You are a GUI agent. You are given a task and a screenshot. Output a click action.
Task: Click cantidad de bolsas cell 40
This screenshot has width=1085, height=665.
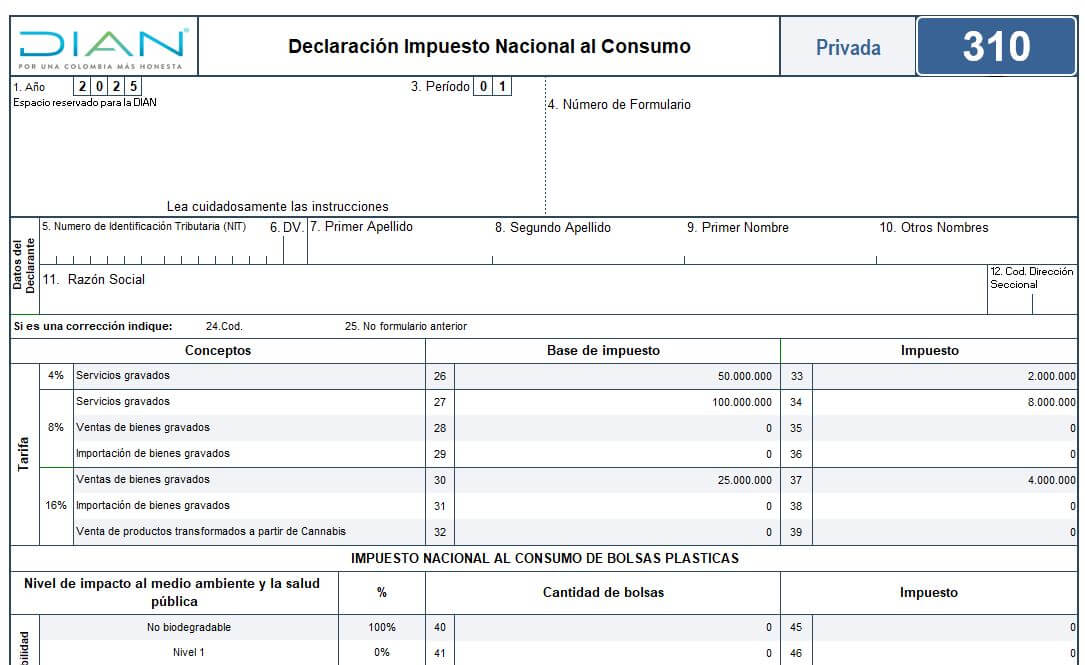click(617, 628)
